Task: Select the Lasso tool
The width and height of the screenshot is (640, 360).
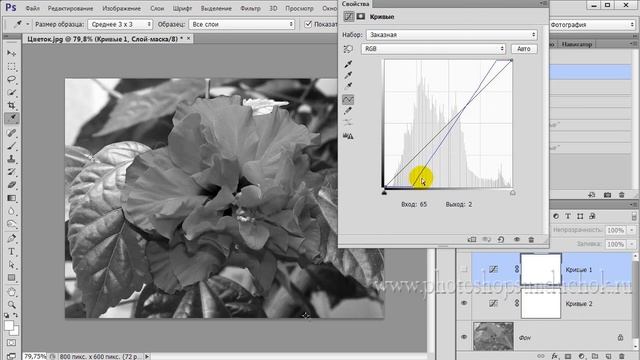Action: tap(11, 79)
